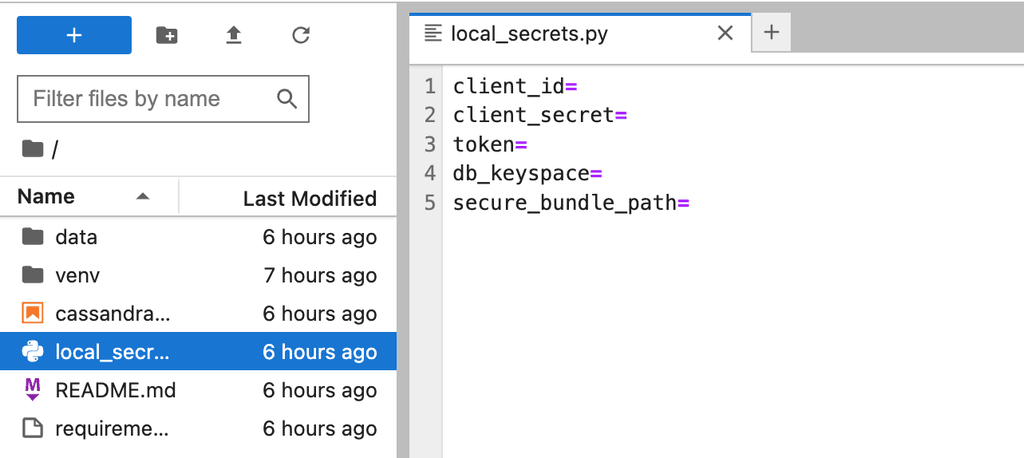Click the README.md markdown file icon
This screenshot has height=458, width=1024.
tap(33, 390)
